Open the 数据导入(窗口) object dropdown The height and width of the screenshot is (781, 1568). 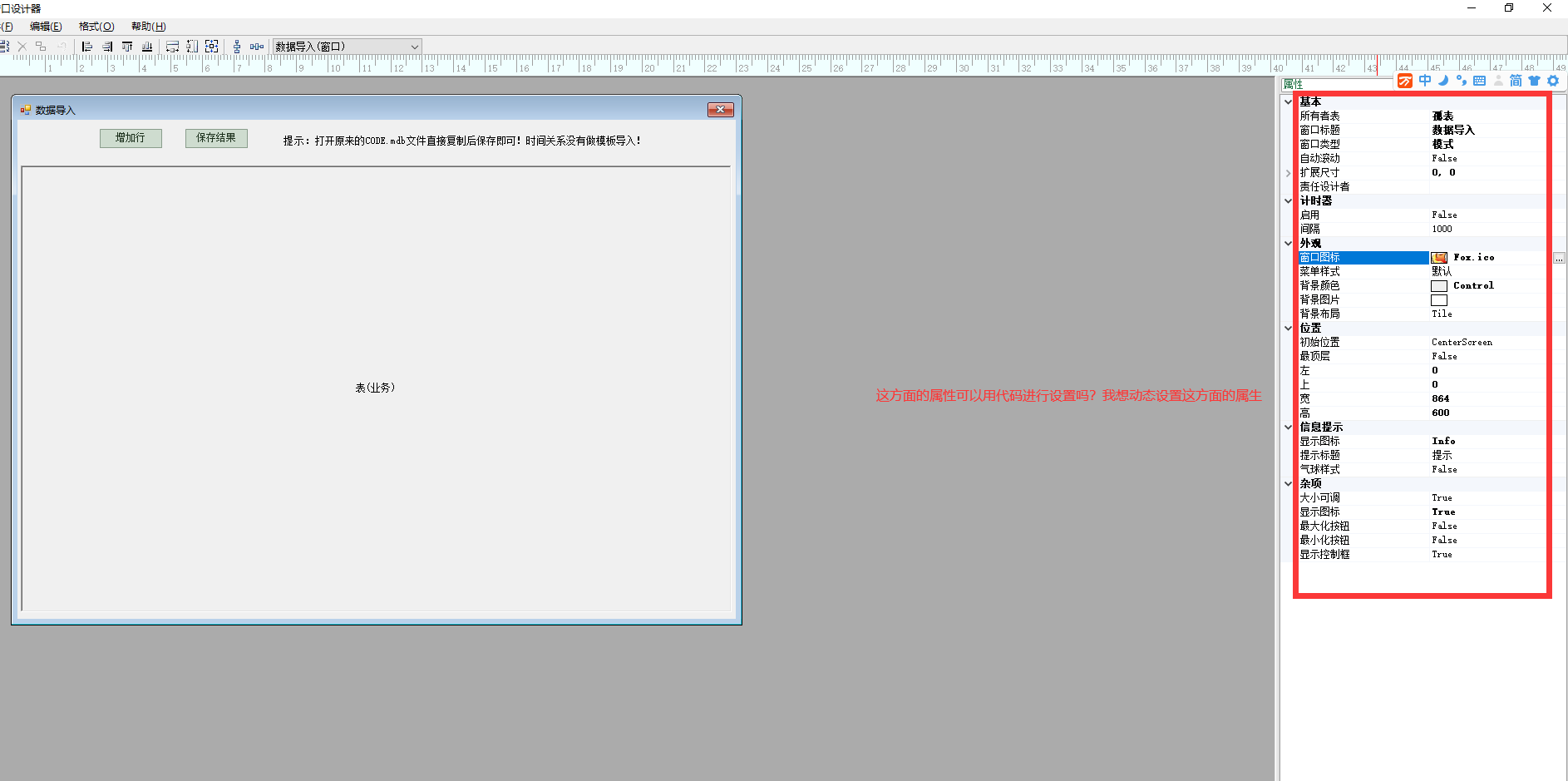[x=414, y=47]
